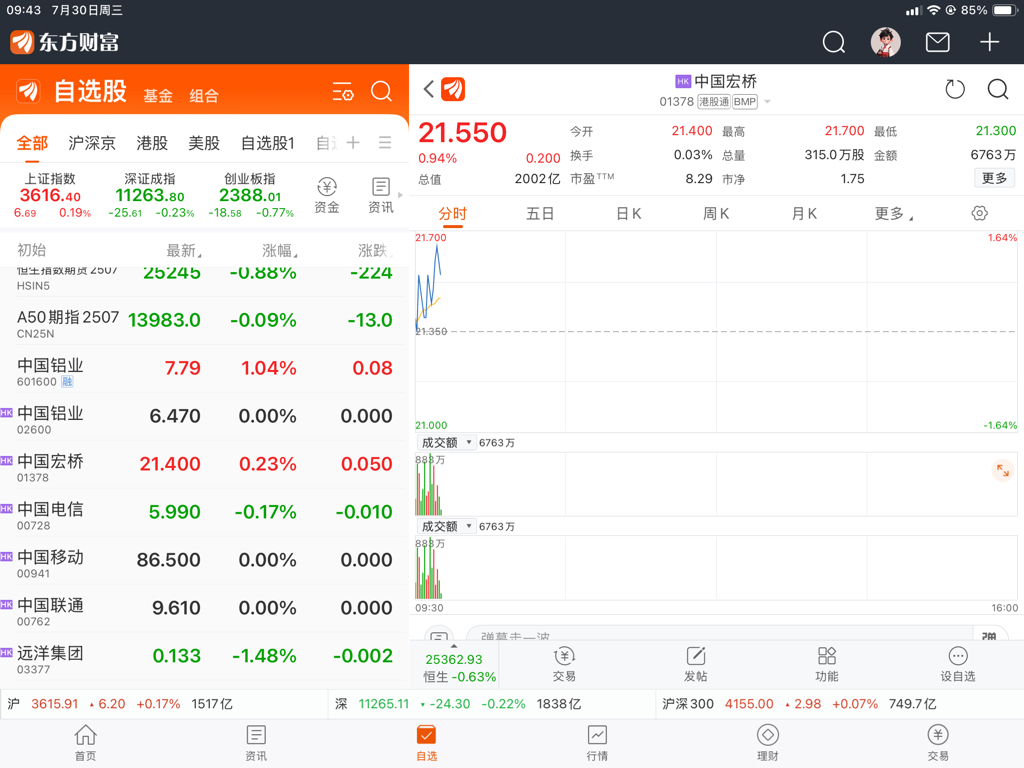The height and width of the screenshot is (768, 1024).
Task: Expand stock name dropdown arrow near BMP
Action: (x=767, y=102)
